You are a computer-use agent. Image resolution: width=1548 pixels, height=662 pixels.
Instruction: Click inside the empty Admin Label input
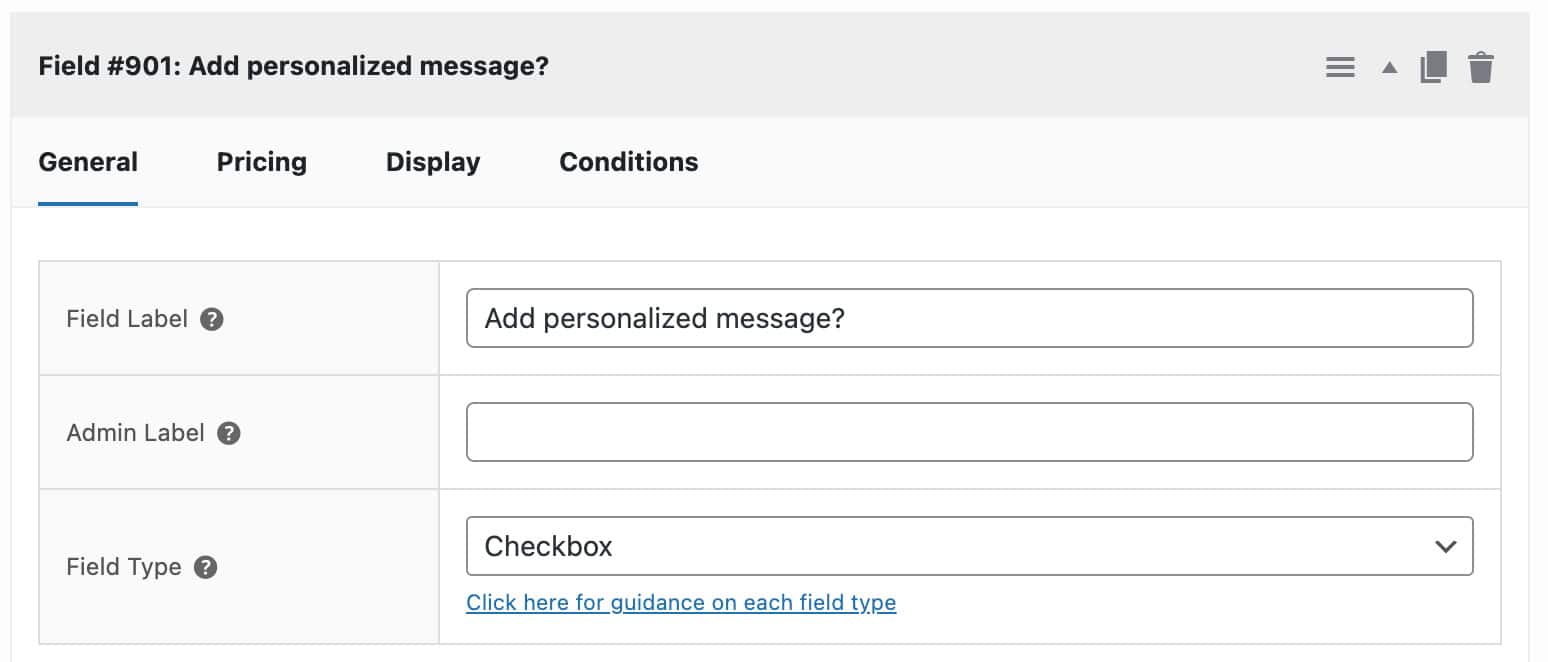968,432
